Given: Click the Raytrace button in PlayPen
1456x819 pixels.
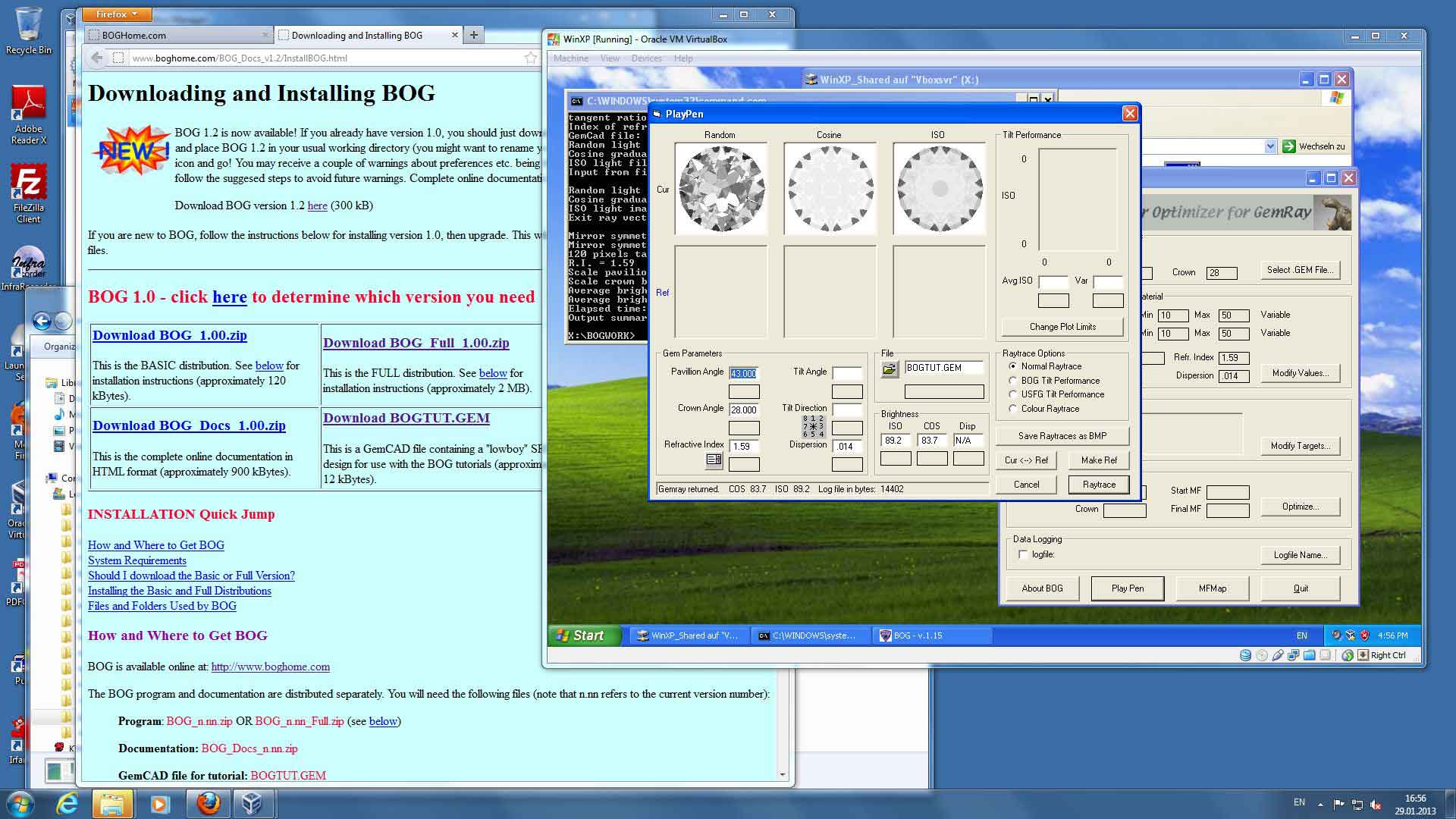Looking at the screenshot, I should click(1099, 485).
